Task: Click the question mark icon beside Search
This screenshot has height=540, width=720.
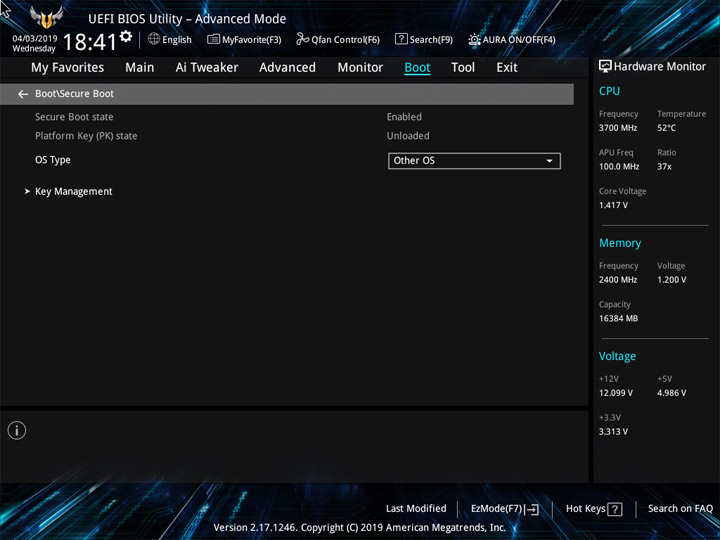Action: 401,39
